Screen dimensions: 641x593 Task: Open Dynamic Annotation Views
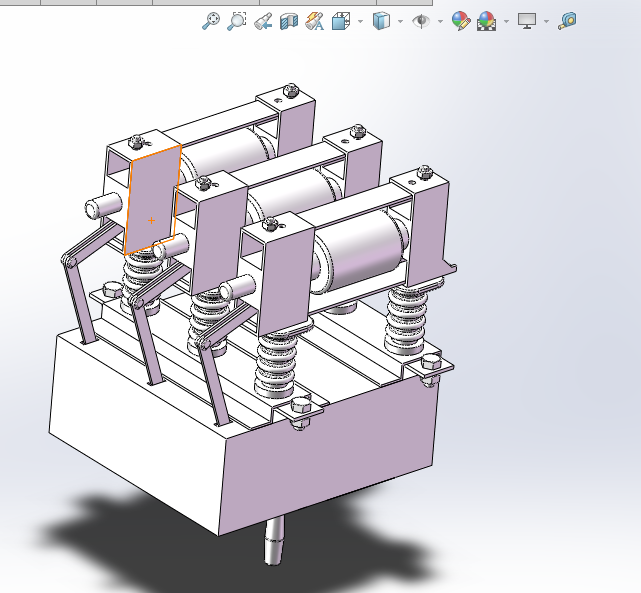(x=314, y=20)
